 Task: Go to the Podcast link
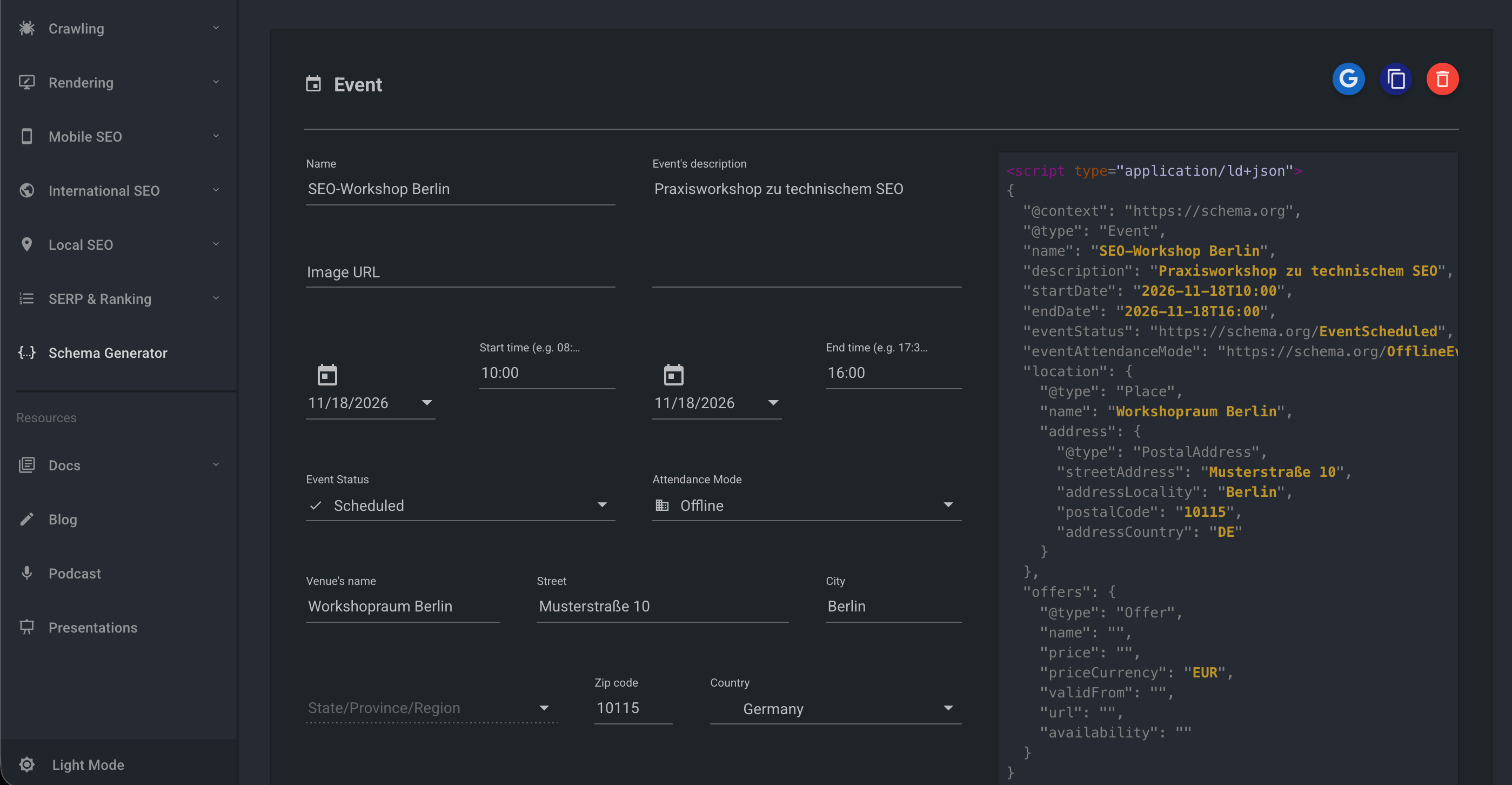point(119,574)
